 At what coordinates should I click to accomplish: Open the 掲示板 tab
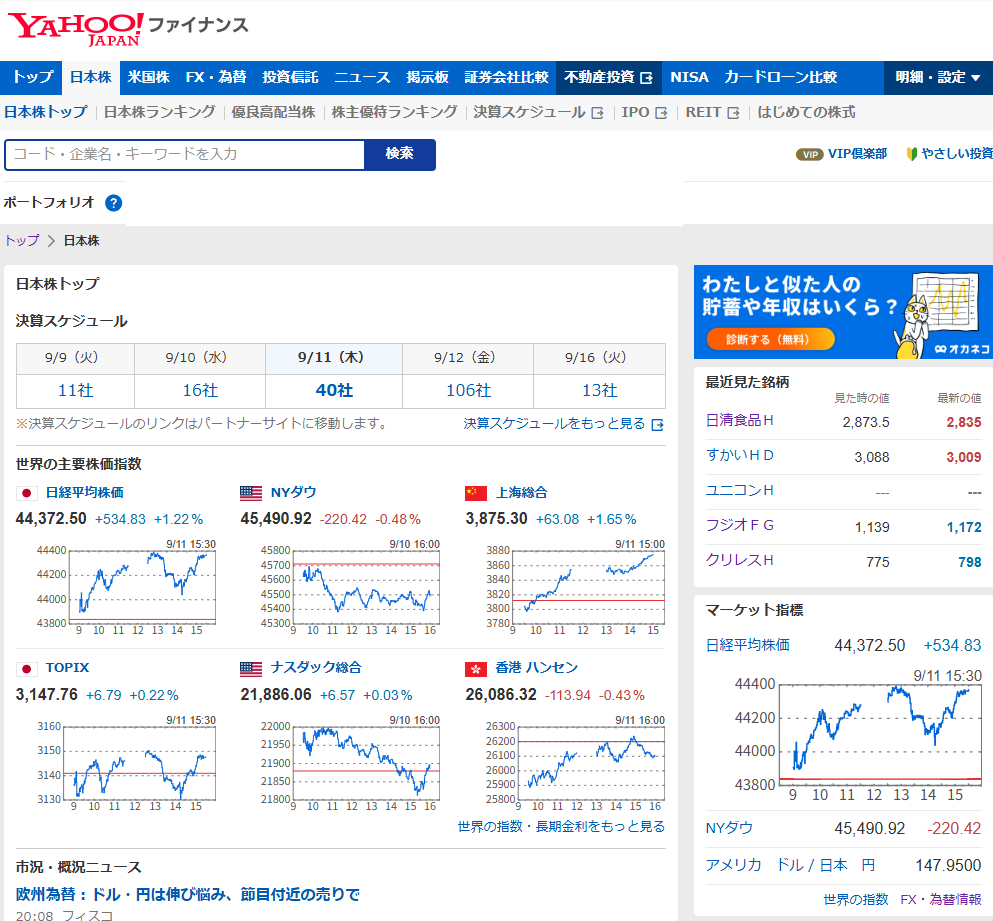427,77
